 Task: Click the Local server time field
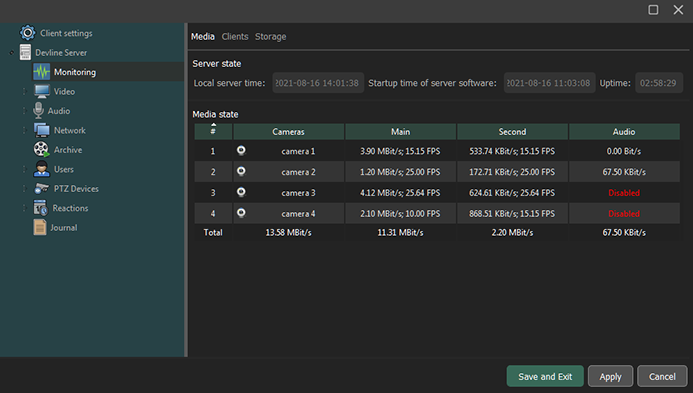(x=318, y=83)
